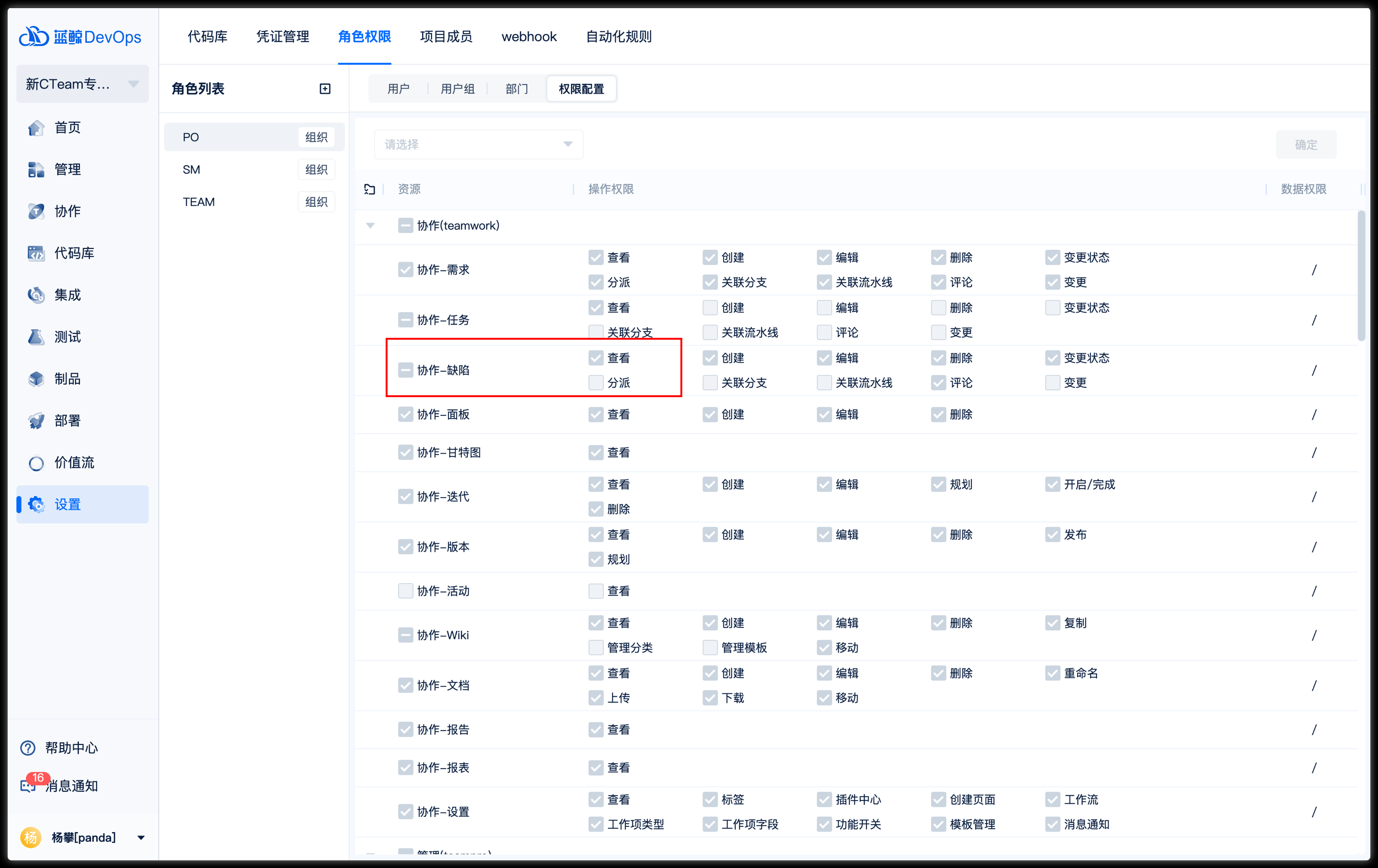The height and width of the screenshot is (868, 1378).
Task: Open the 价值流 value stream icon
Action: point(36,462)
